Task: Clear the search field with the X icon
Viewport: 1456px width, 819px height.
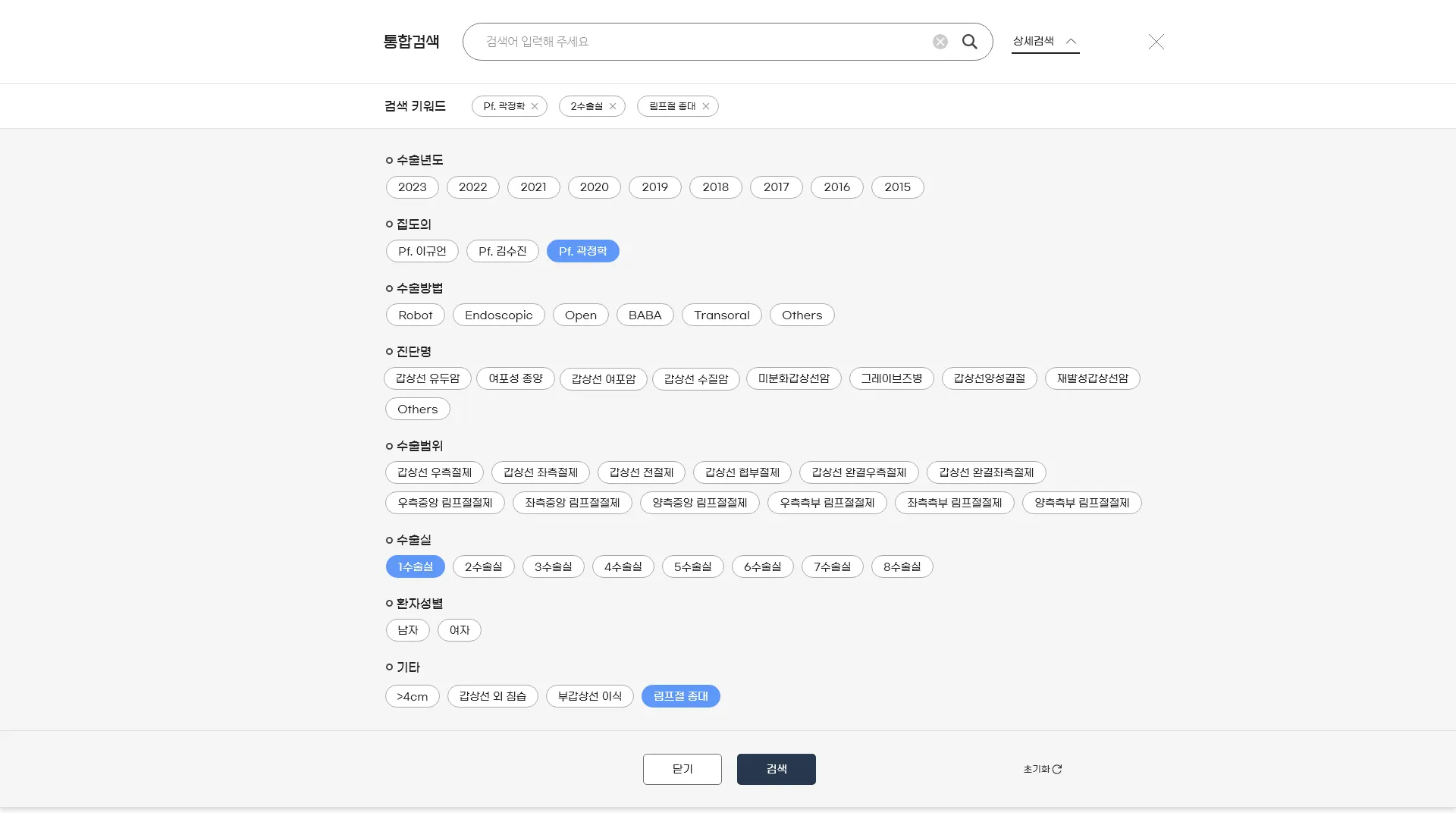Action: (x=940, y=42)
